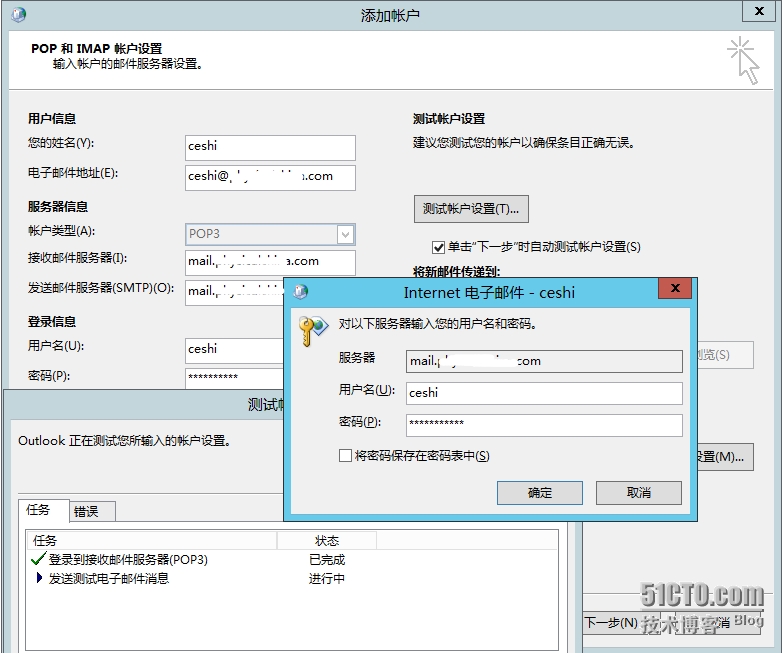Click the 状态 column header

327,540
